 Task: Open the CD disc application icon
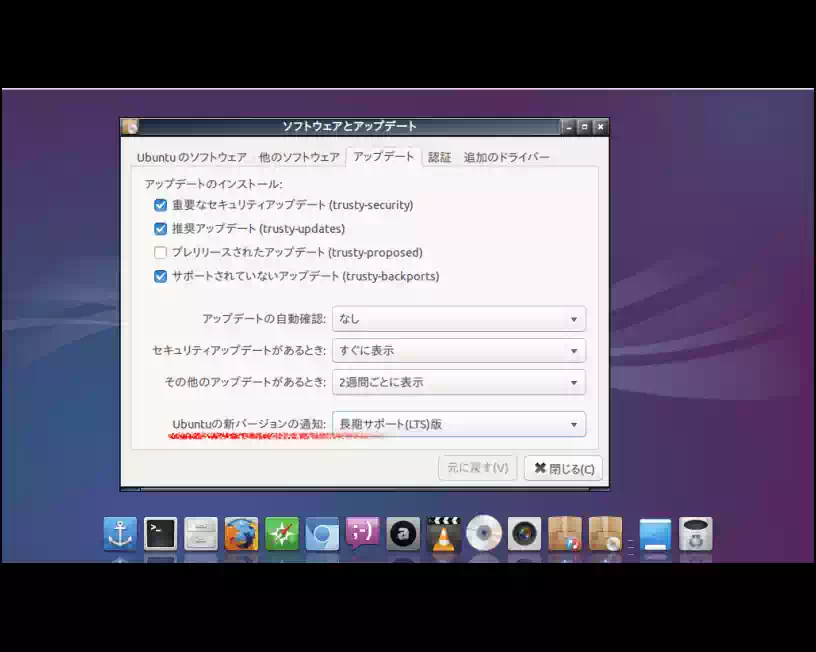484,533
